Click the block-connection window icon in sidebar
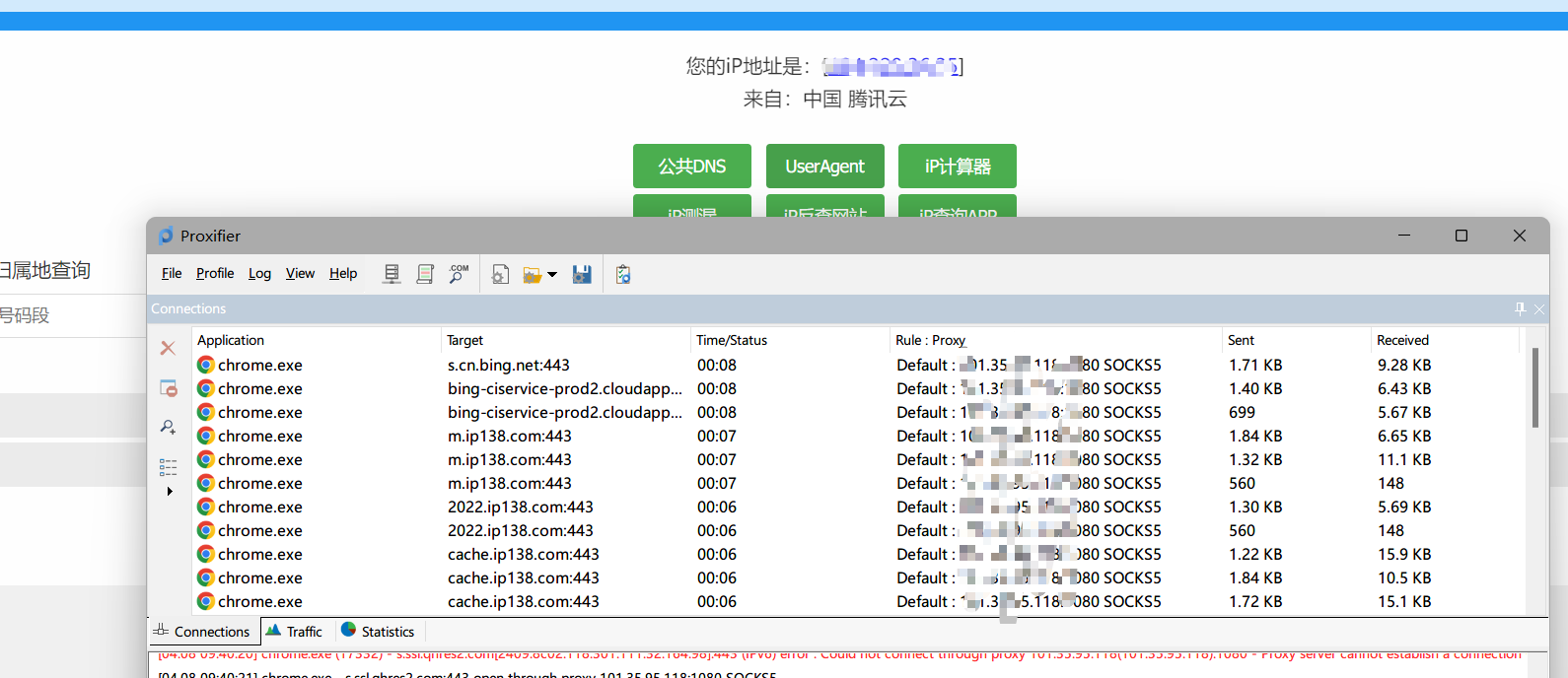This screenshot has height=678, width=1568. [169, 388]
